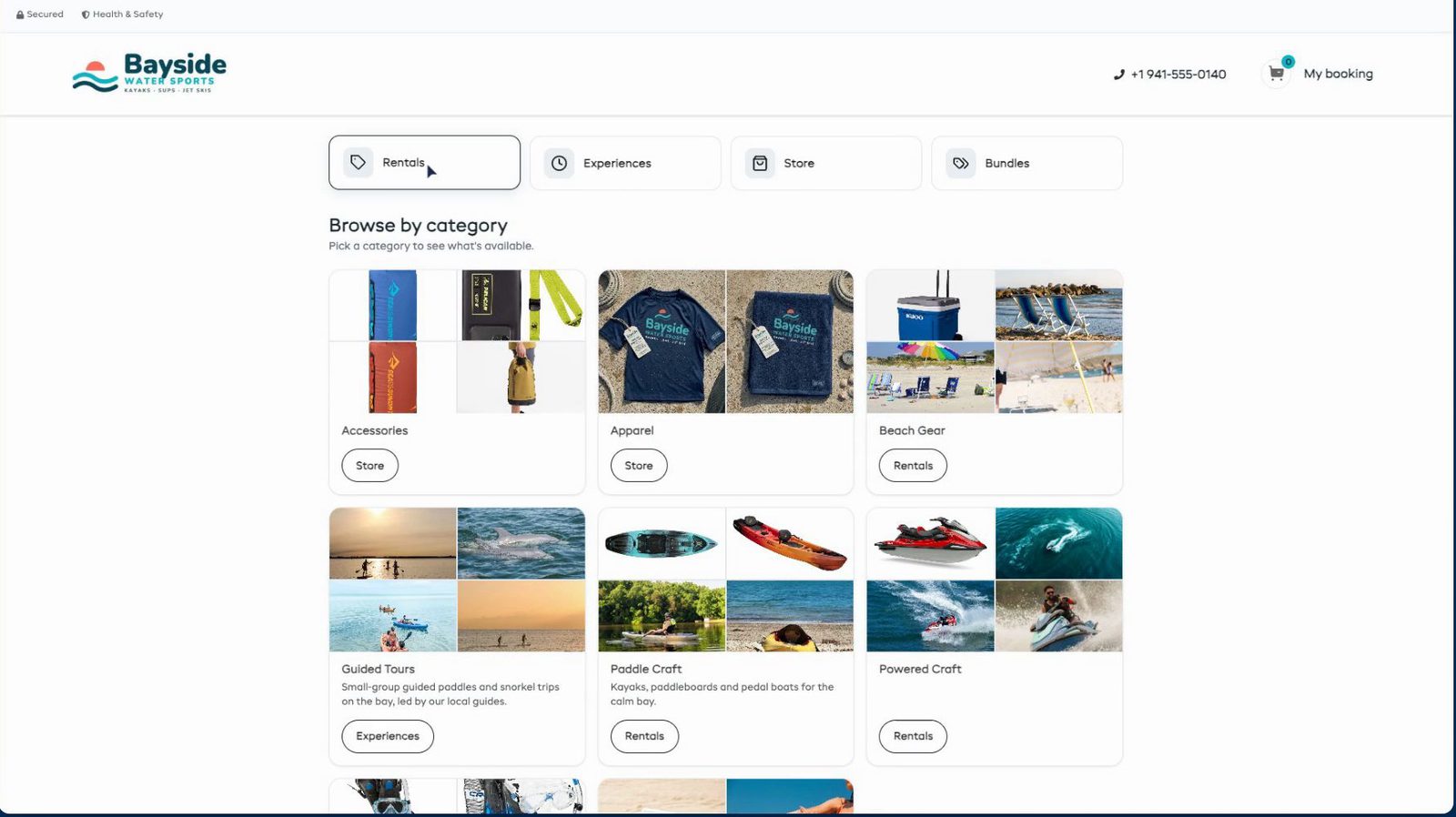Click the Experiences button under Guided Tours
This screenshot has width=1456, height=817.
[x=388, y=736]
